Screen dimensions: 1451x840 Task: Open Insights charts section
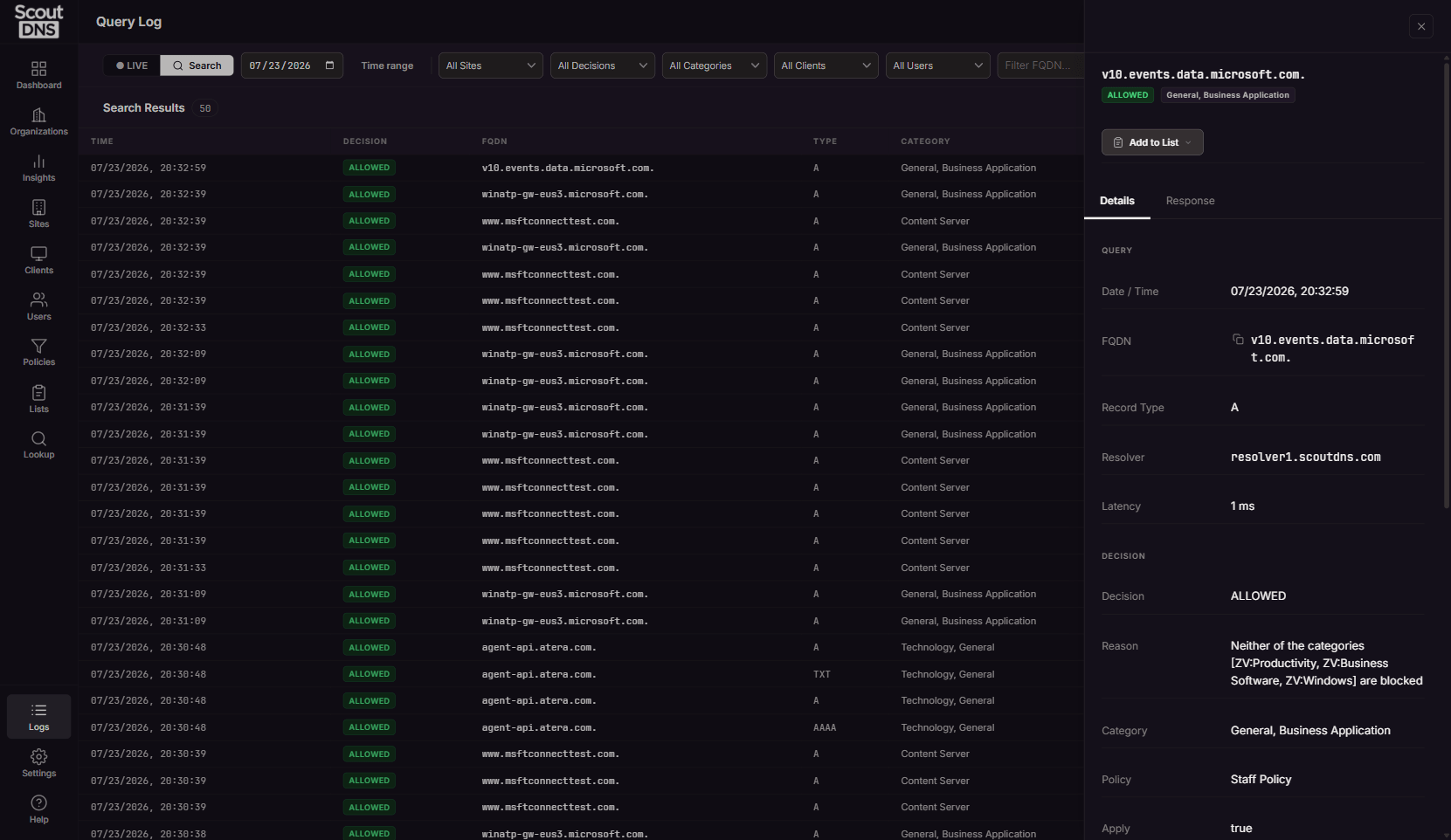[x=38, y=168]
